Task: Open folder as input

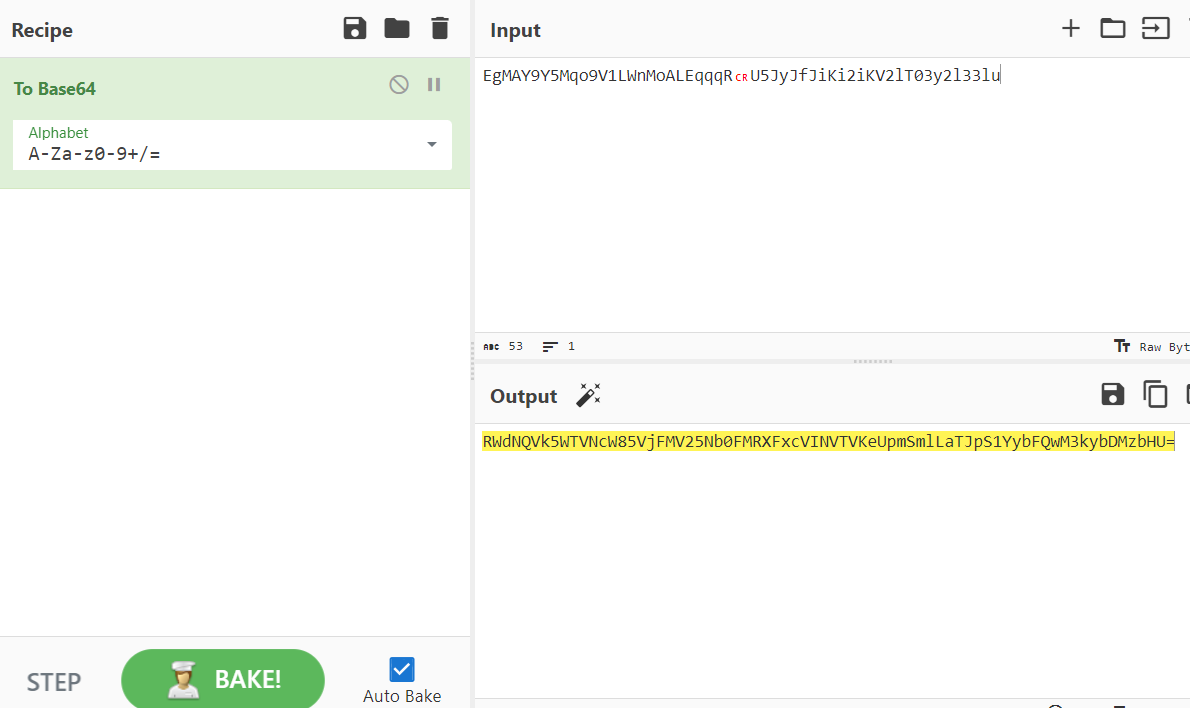Action: pos(1113,29)
